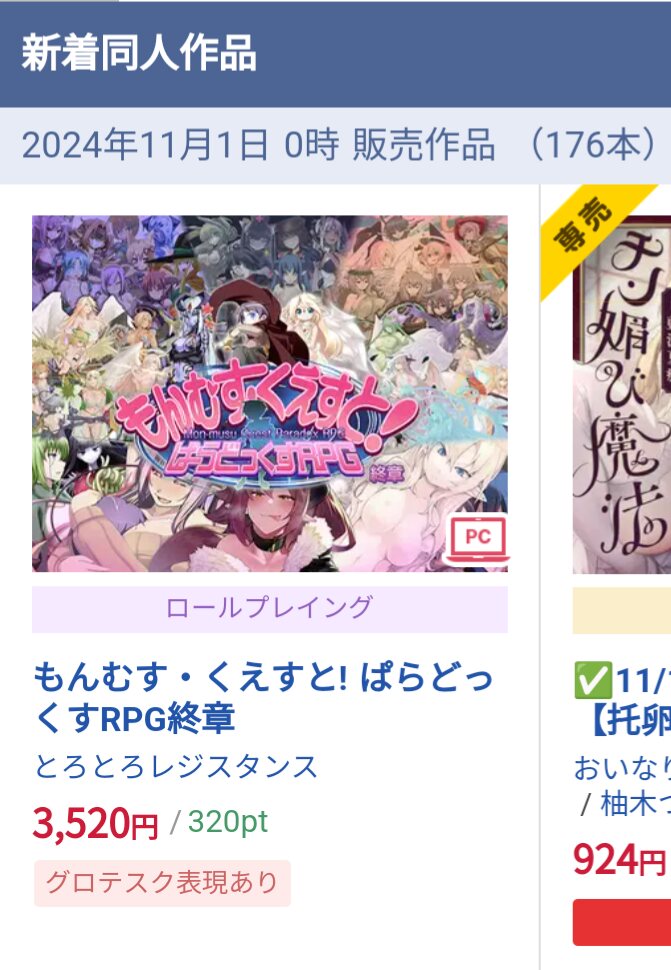Click the 新着同人作品 header
This screenshot has height=970, width=671.
tap(139, 53)
